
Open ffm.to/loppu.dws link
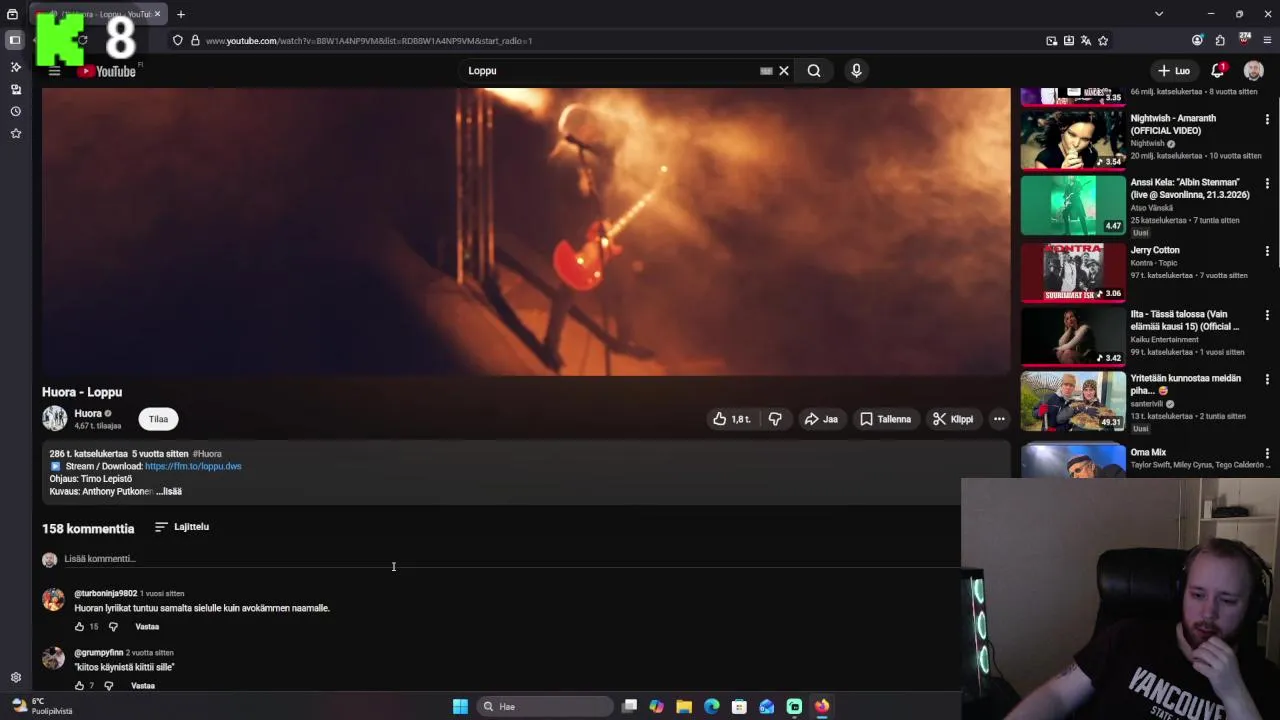[193, 466]
